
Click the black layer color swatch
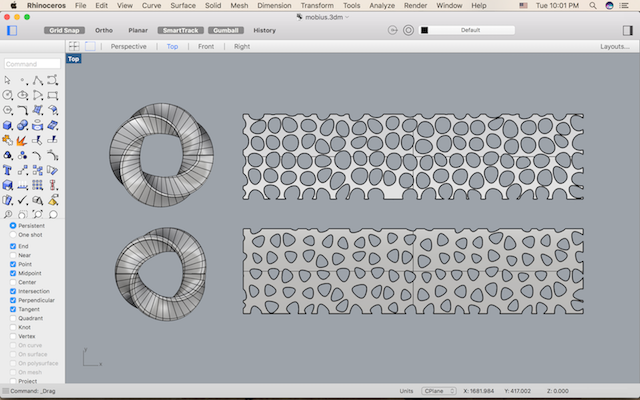pos(424,30)
